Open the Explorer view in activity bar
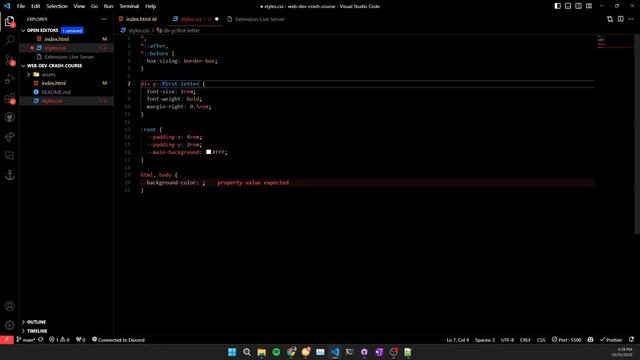 [9, 21]
